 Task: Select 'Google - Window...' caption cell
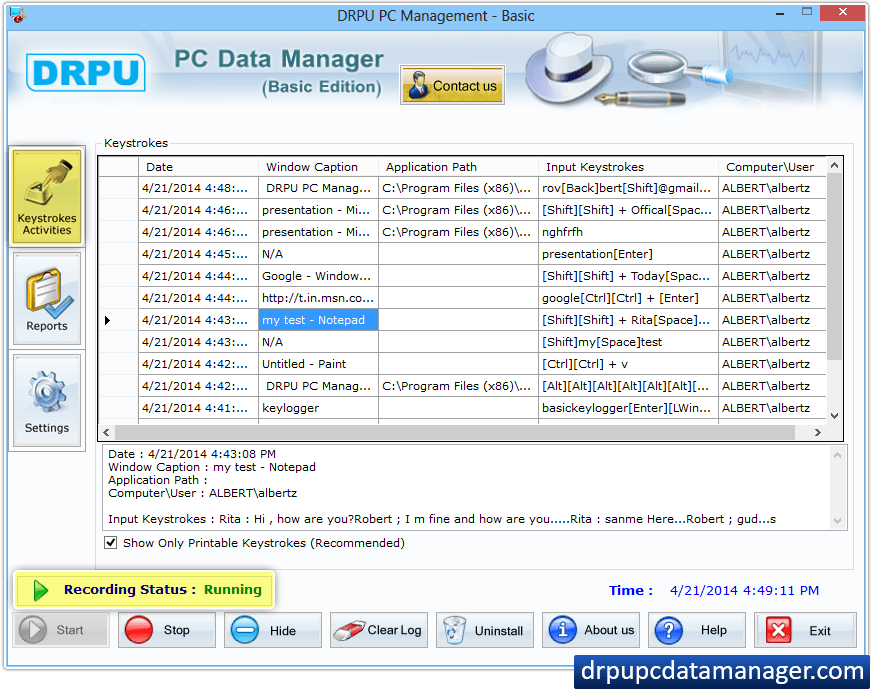[x=318, y=276]
